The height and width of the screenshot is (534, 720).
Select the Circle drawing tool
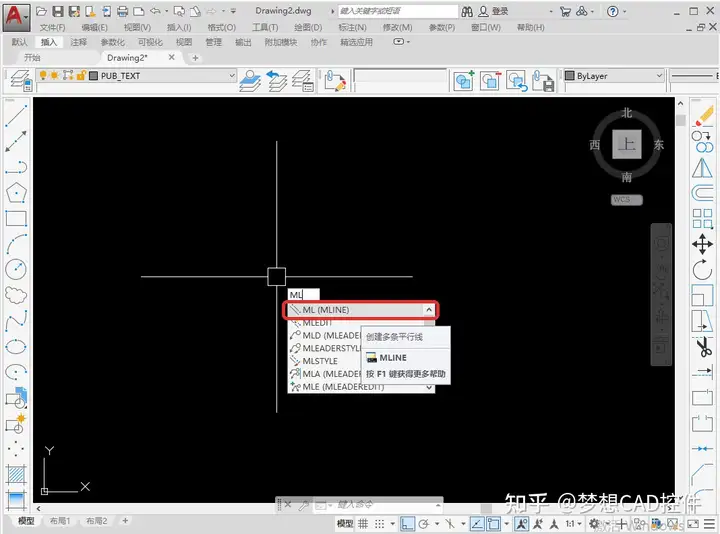16,269
